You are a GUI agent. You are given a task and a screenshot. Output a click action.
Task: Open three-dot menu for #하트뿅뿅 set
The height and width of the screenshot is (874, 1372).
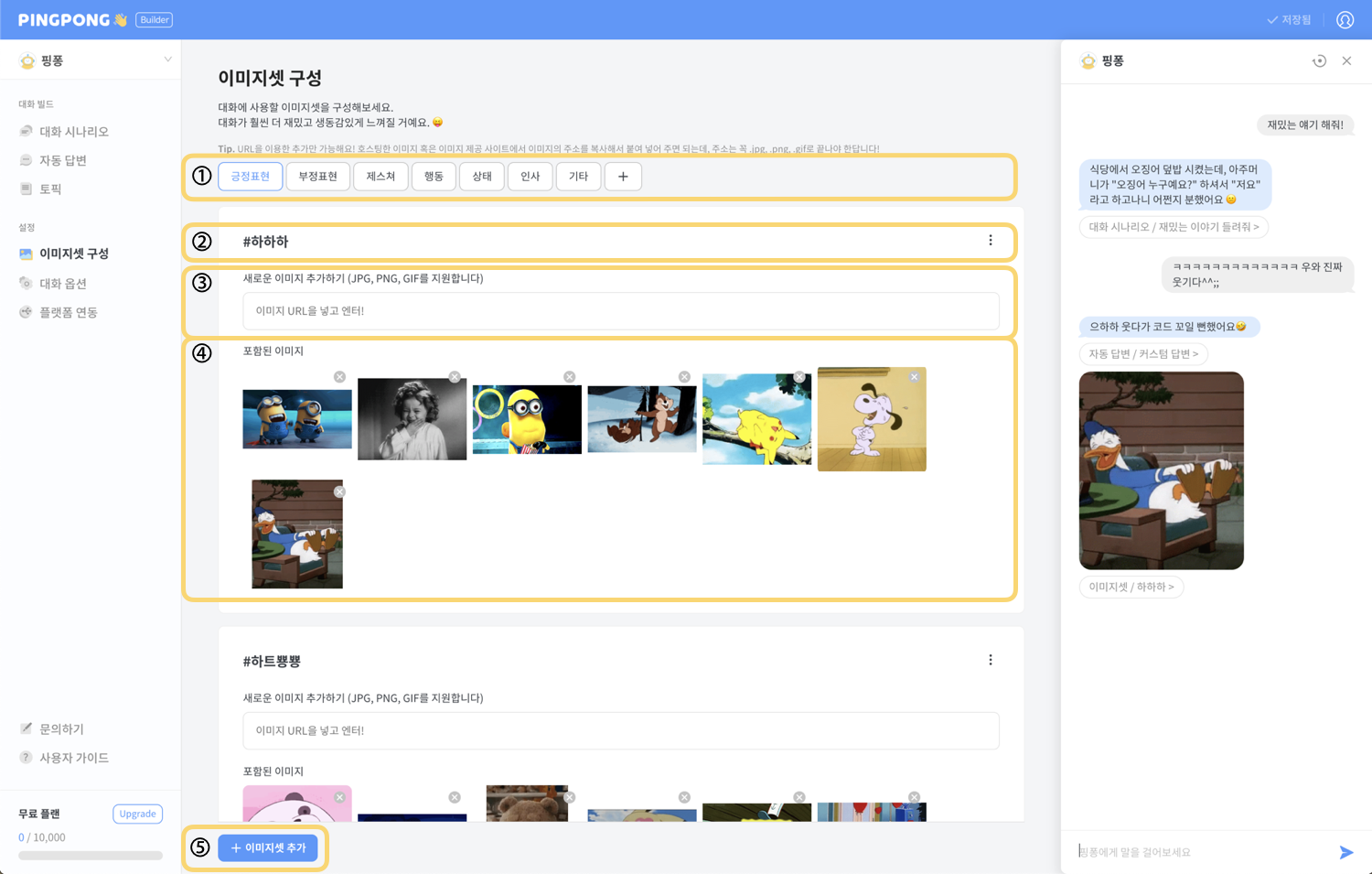990,660
